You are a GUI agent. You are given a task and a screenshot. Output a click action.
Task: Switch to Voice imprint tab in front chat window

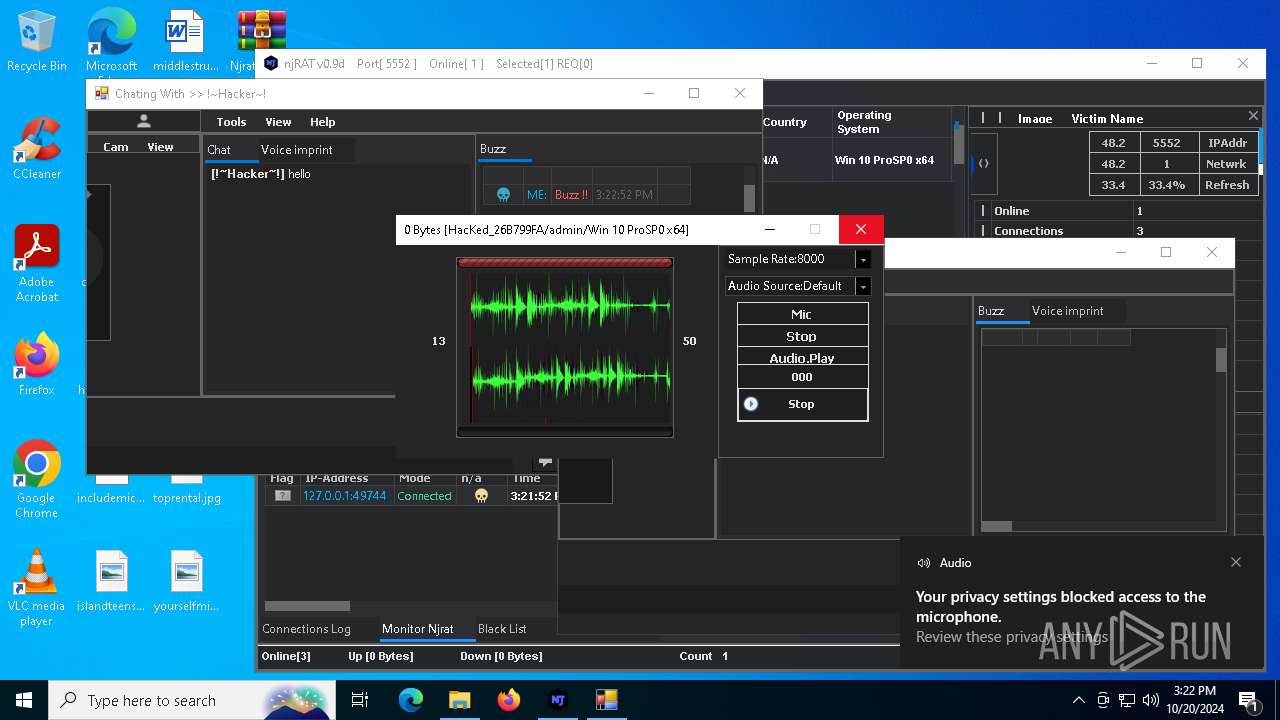[x=296, y=150]
